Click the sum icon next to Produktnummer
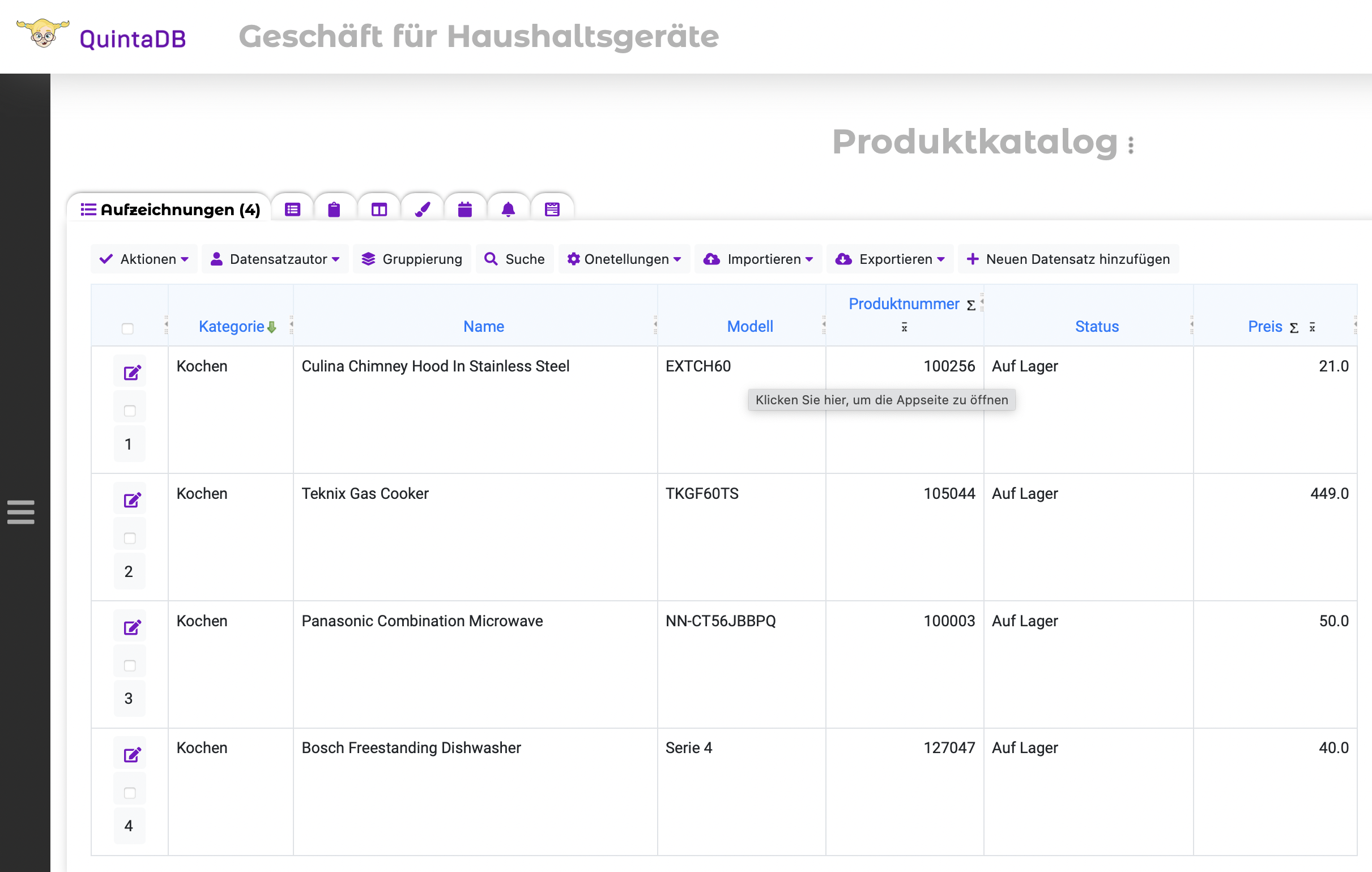 pyautogui.click(x=972, y=306)
